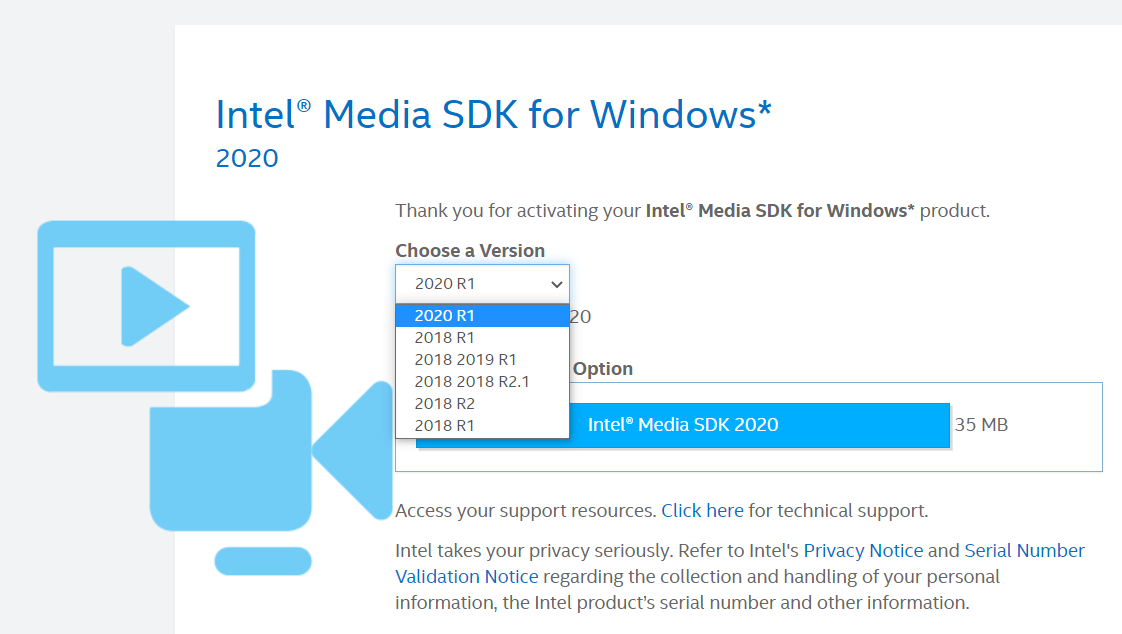Image resolution: width=1122 pixels, height=634 pixels.
Task: Select the highlighted 2020 R1 option
Action: pyautogui.click(x=482, y=316)
